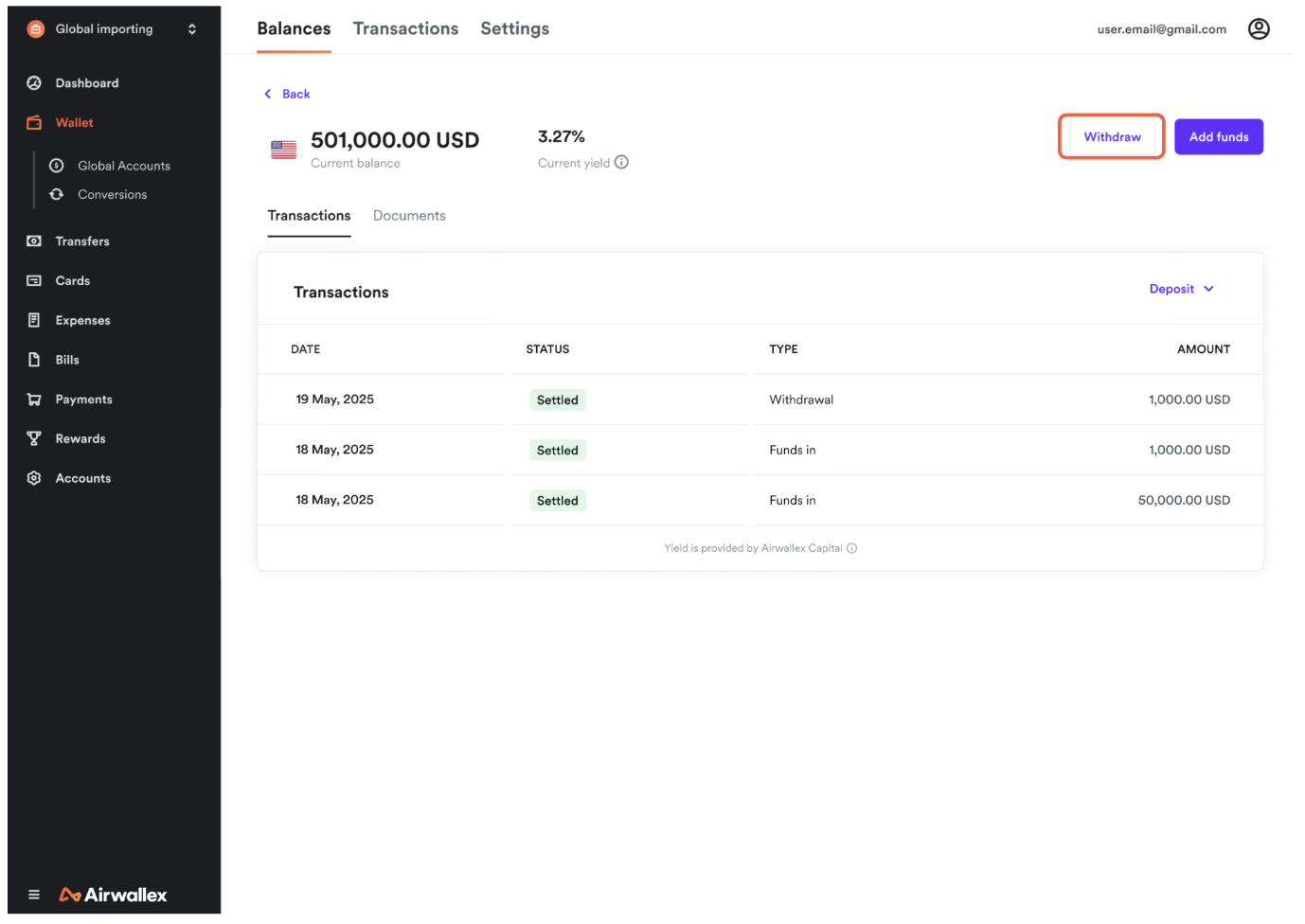Go back using the Back chevron link
Image resolution: width=1305 pixels, height=924 pixels.
point(287,94)
